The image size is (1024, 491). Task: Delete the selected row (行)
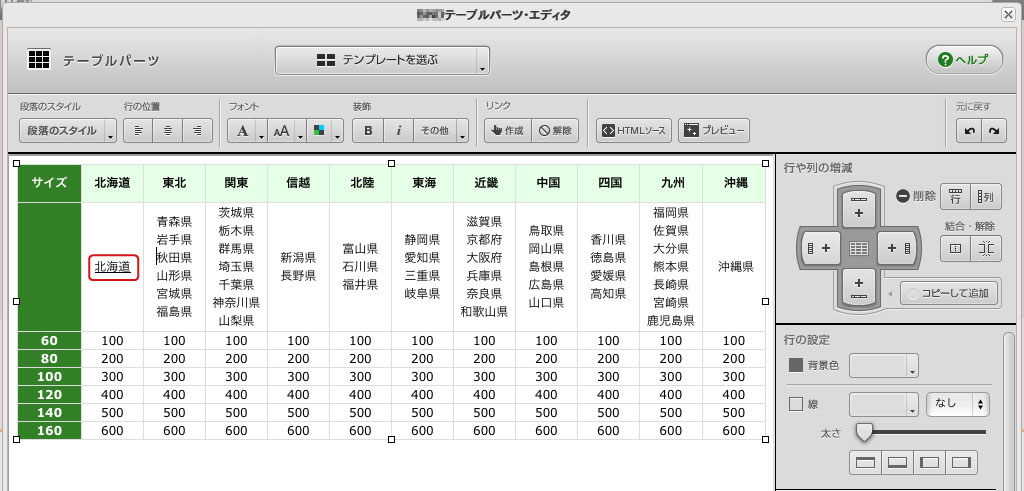click(955, 196)
